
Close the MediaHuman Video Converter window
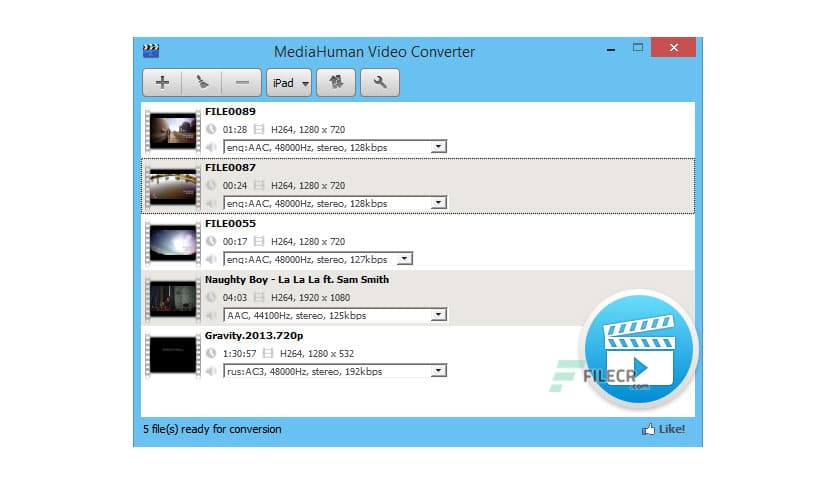click(x=673, y=47)
